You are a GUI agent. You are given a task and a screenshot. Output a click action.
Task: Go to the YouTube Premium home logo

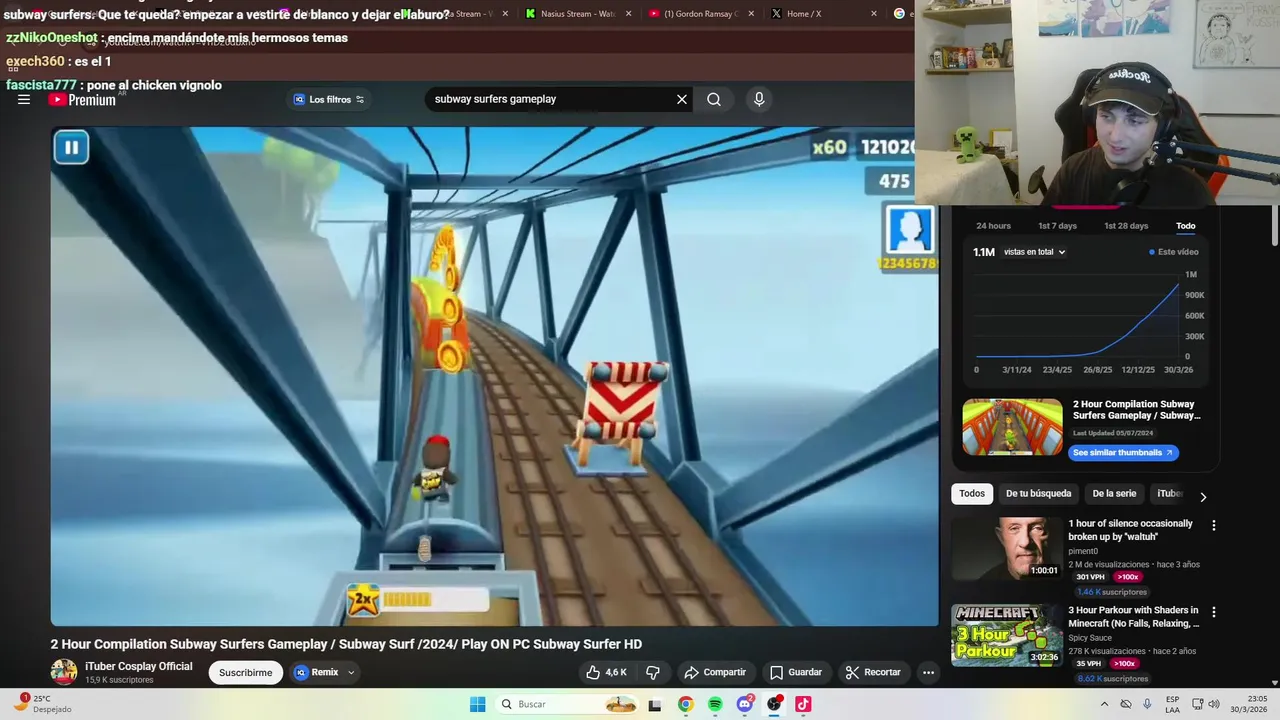pos(82,99)
